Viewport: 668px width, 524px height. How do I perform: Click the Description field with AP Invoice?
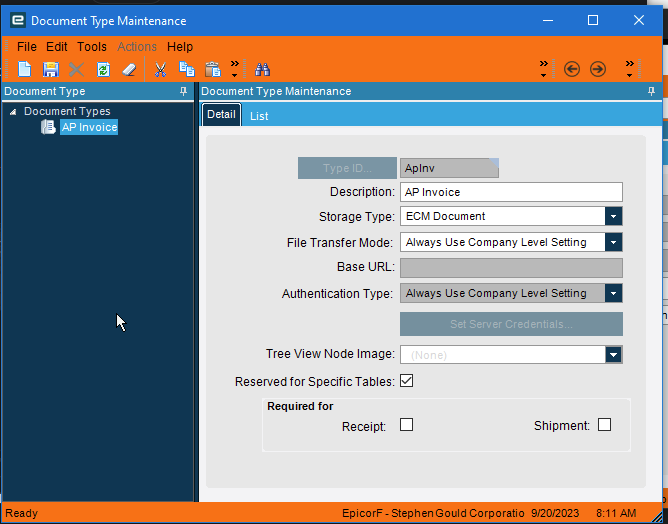point(511,192)
